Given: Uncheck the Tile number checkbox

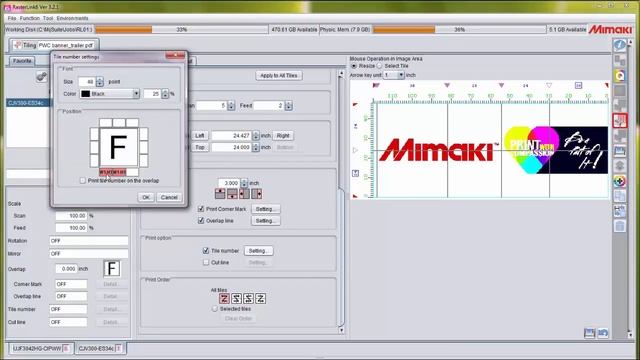Looking at the screenshot, I should point(206,251).
